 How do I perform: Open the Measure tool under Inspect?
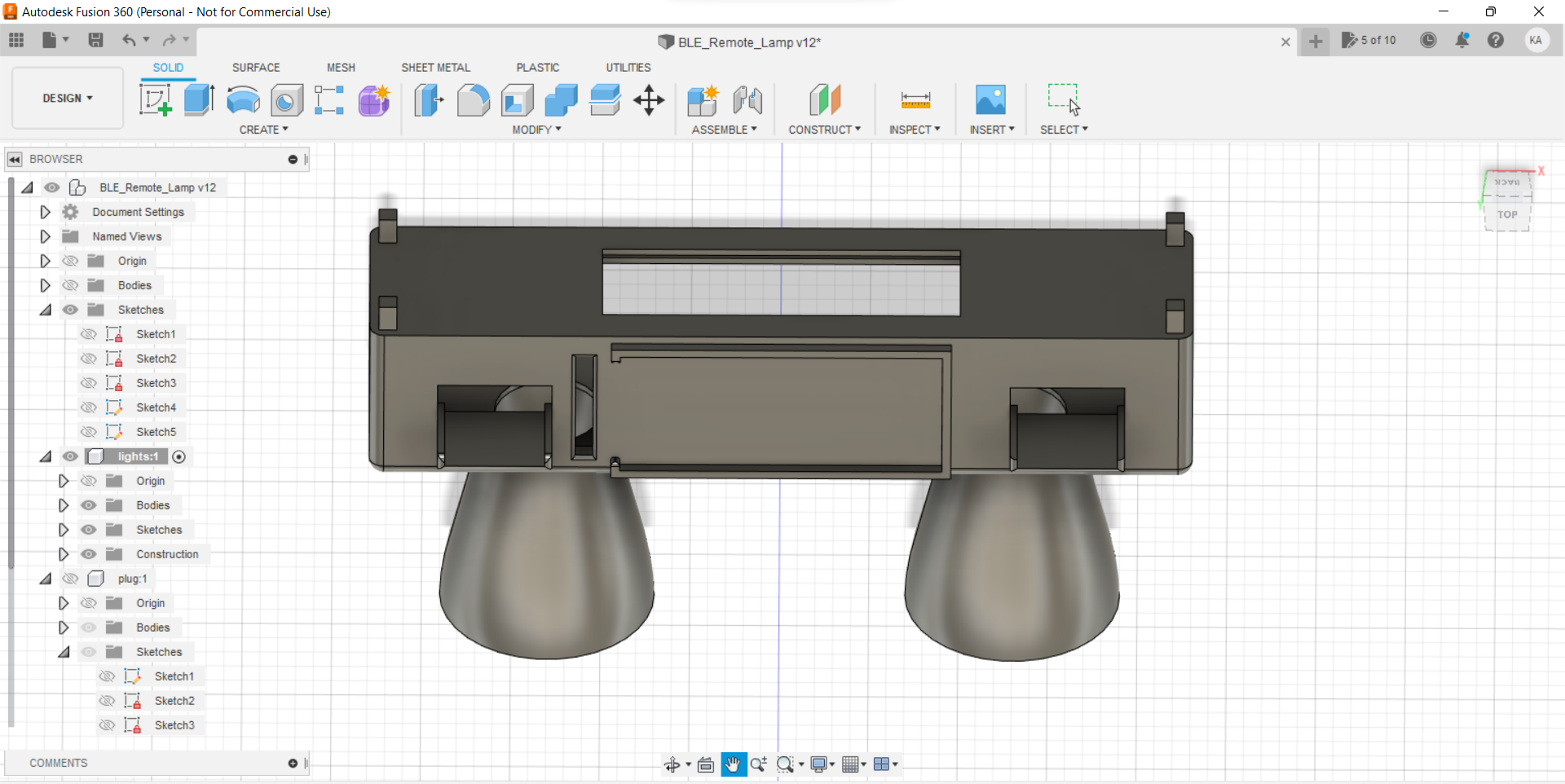coord(915,99)
